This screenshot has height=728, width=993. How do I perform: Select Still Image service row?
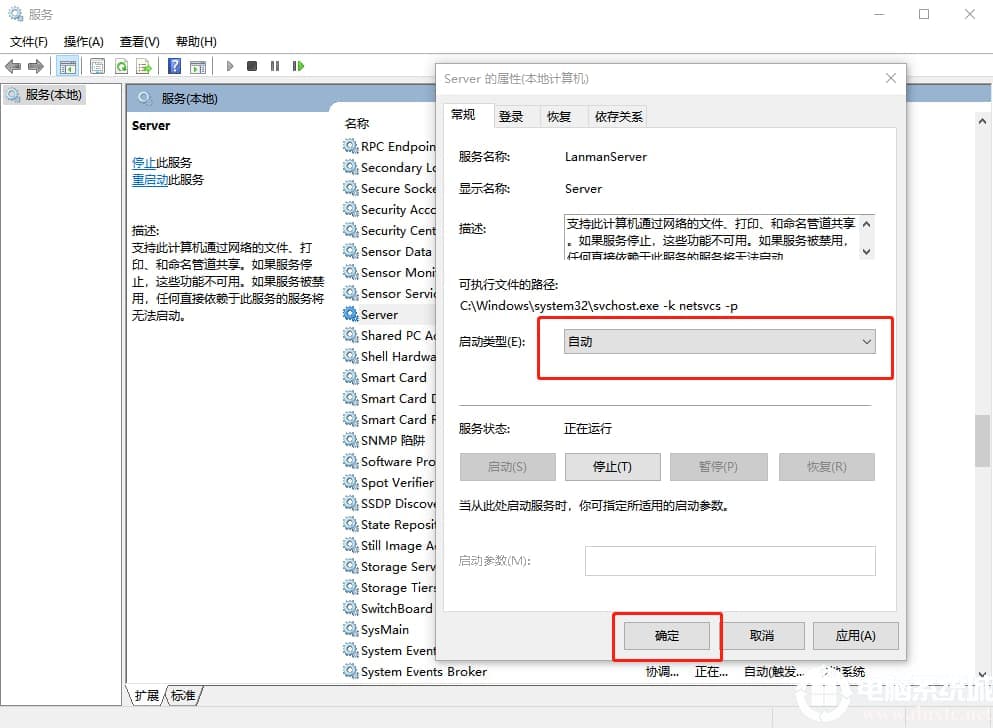[389, 545]
